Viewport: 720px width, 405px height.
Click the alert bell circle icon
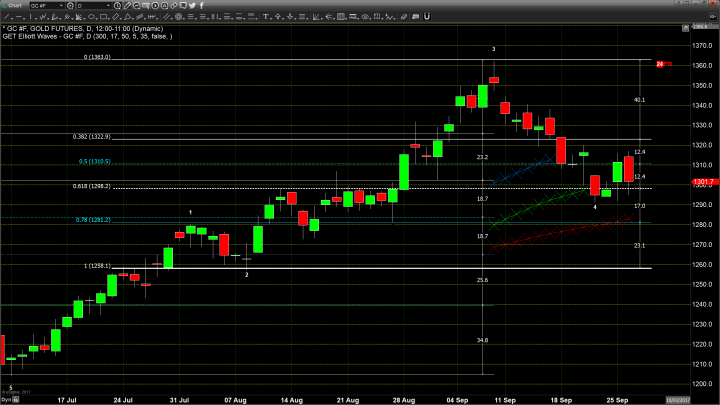tap(164, 6)
